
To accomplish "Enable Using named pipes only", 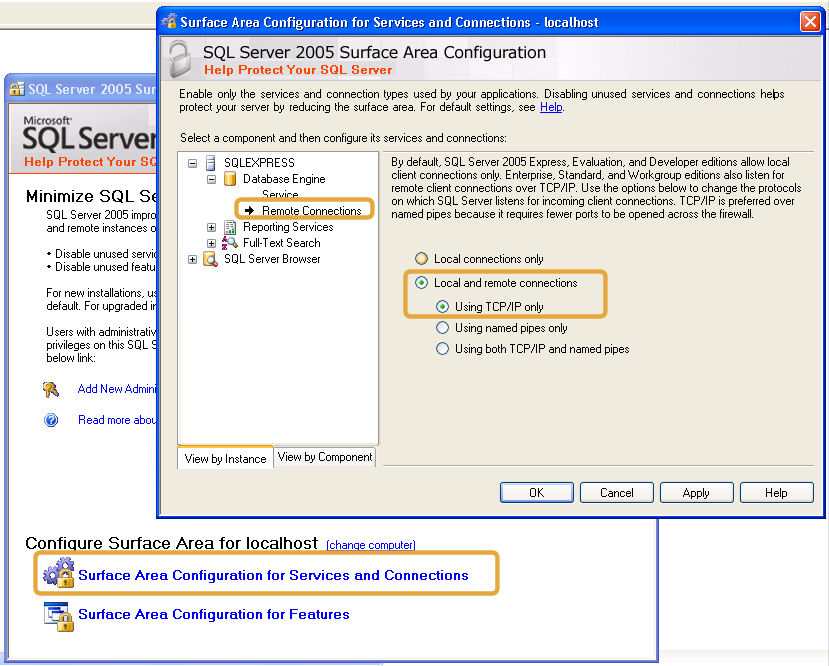I will 441,327.
